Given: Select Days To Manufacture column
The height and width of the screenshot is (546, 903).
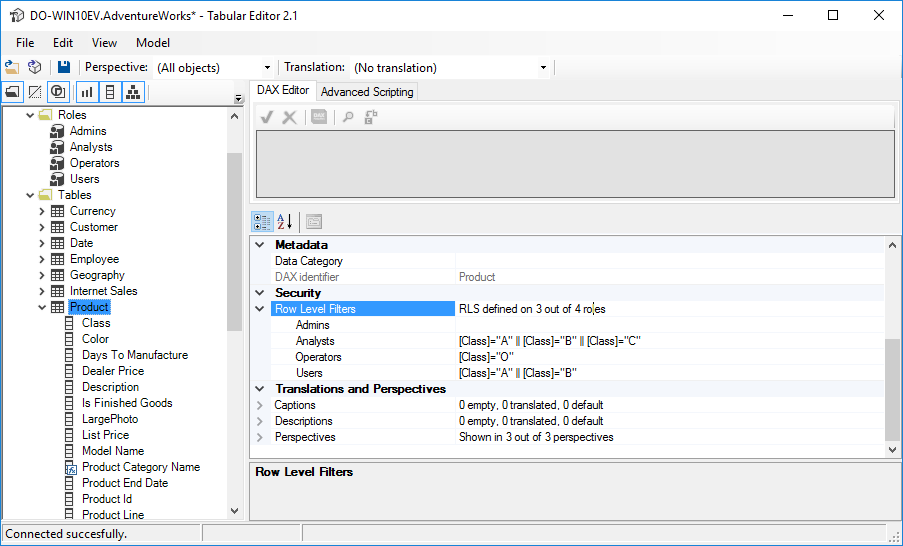Looking at the screenshot, I should click(135, 355).
